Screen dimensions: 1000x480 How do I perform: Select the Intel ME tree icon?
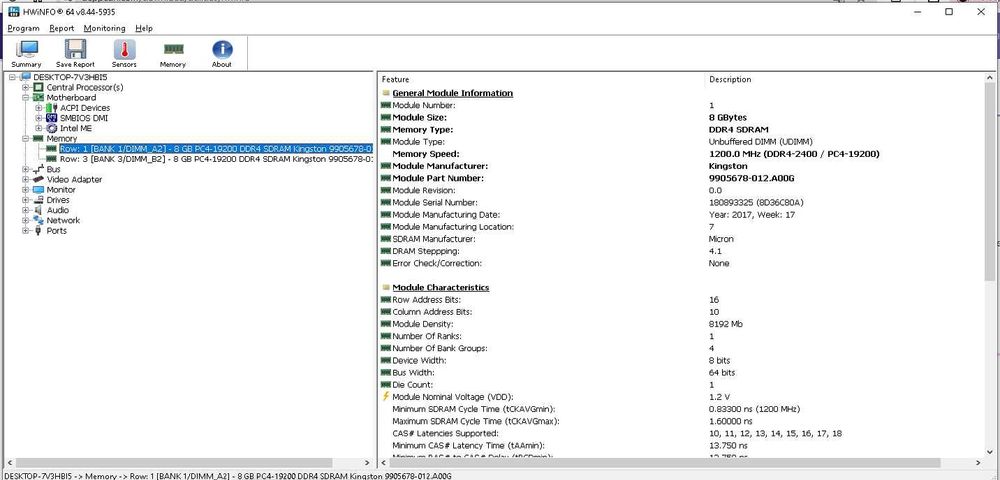pos(52,128)
